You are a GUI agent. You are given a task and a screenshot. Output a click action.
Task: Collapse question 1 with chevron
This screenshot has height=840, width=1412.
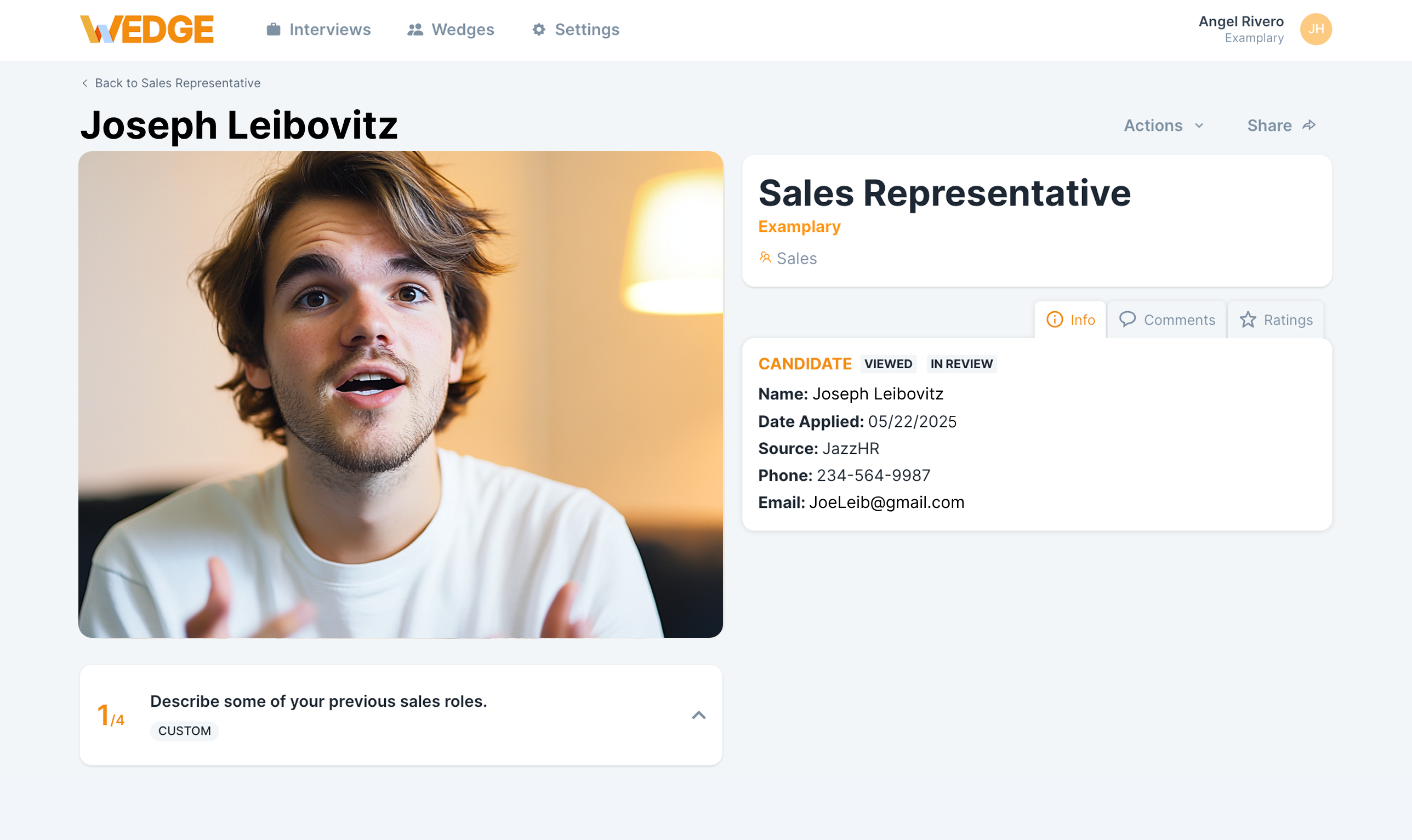coord(699,715)
